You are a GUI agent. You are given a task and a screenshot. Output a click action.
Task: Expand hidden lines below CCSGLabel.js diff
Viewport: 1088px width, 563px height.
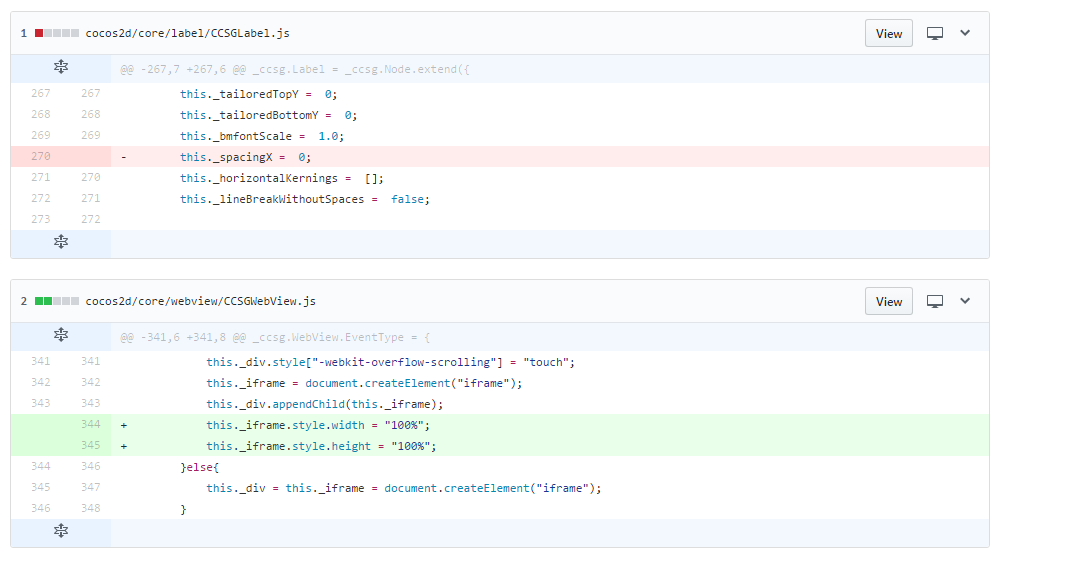click(60, 242)
